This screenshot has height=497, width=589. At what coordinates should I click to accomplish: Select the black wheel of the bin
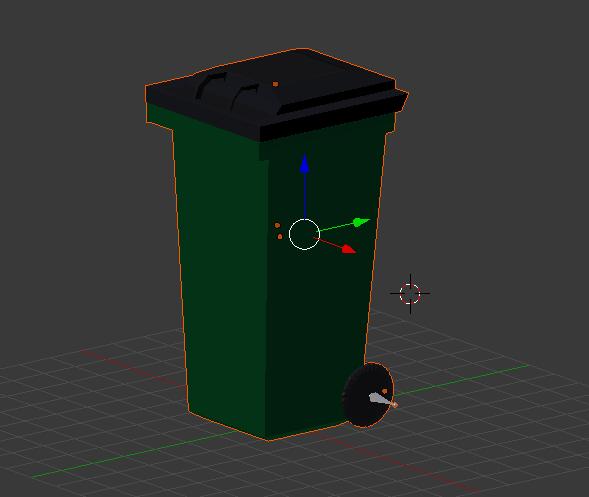coord(368,395)
